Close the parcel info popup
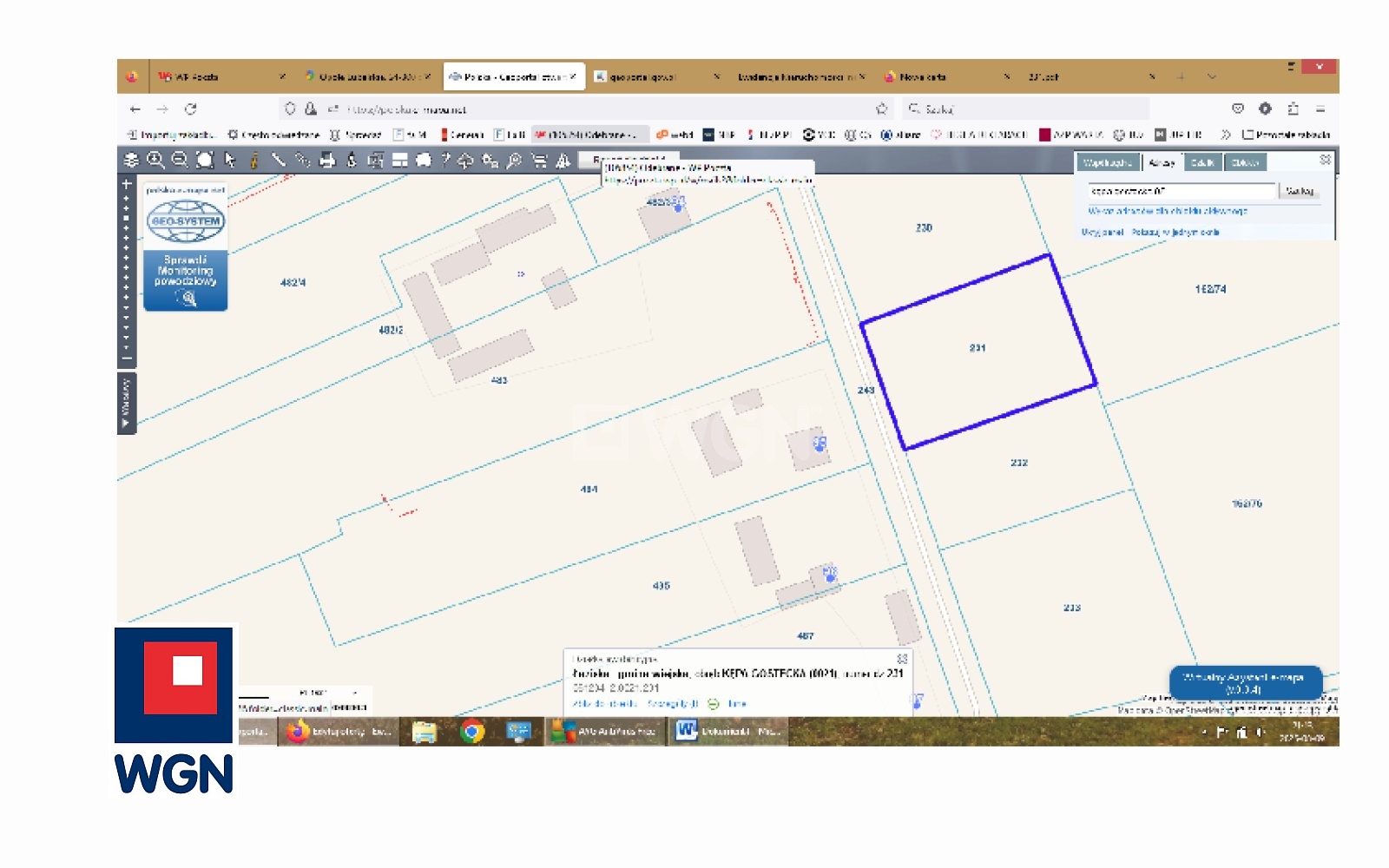The width and height of the screenshot is (1389, 868). tap(902, 659)
